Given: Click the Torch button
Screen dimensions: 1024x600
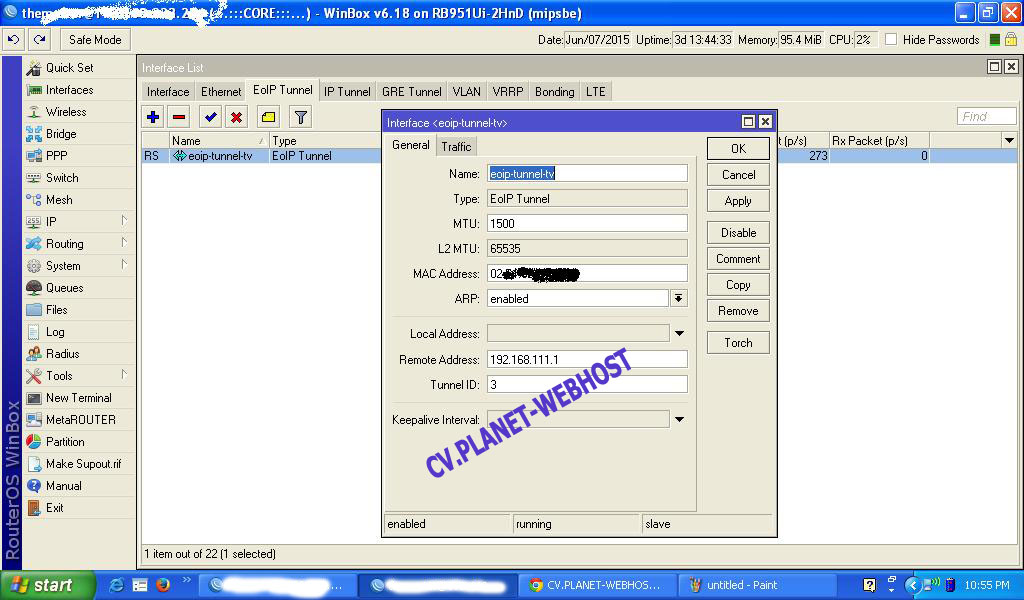Looking at the screenshot, I should pos(738,342).
